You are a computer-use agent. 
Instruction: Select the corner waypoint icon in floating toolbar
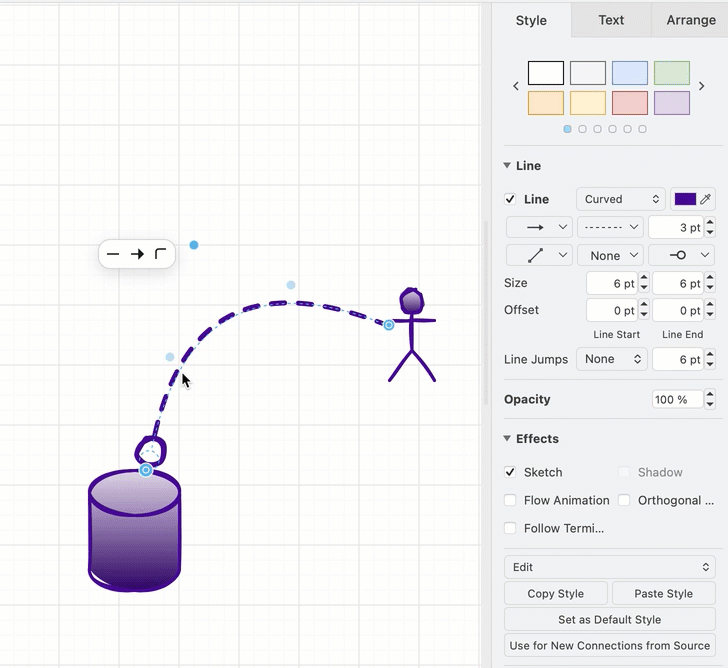click(x=160, y=254)
